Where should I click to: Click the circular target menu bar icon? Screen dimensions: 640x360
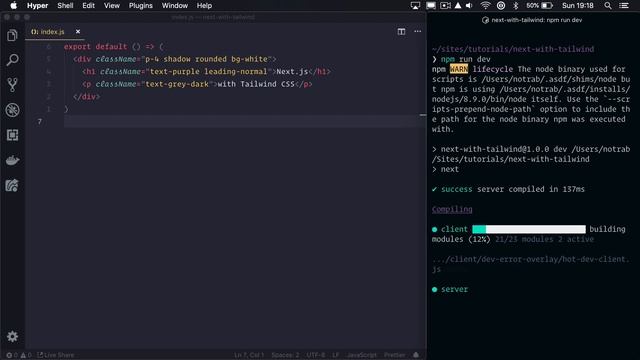[x=501, y=6]
